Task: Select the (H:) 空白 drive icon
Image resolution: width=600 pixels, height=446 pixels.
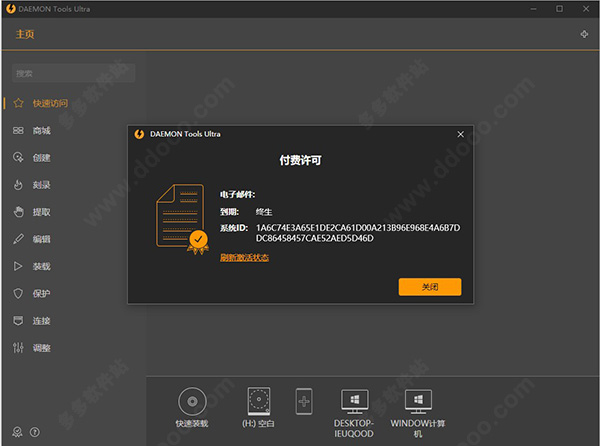Action: 259,401
